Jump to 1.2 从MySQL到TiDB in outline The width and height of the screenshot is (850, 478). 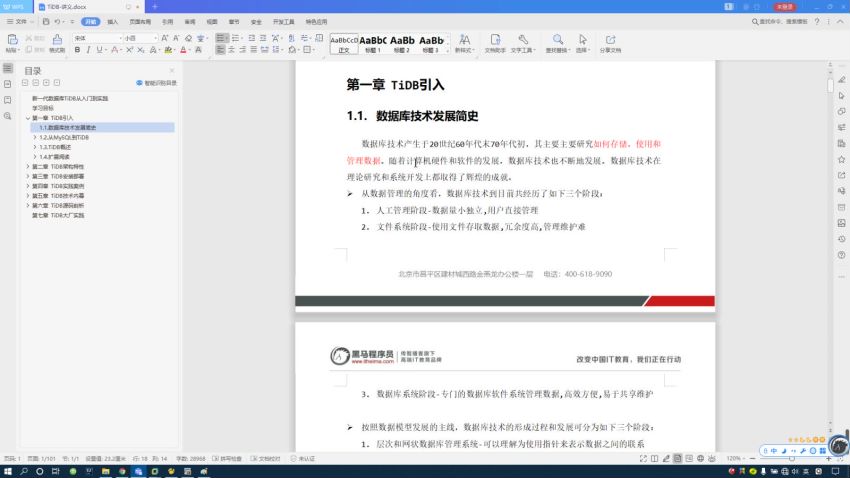[64, 137]
